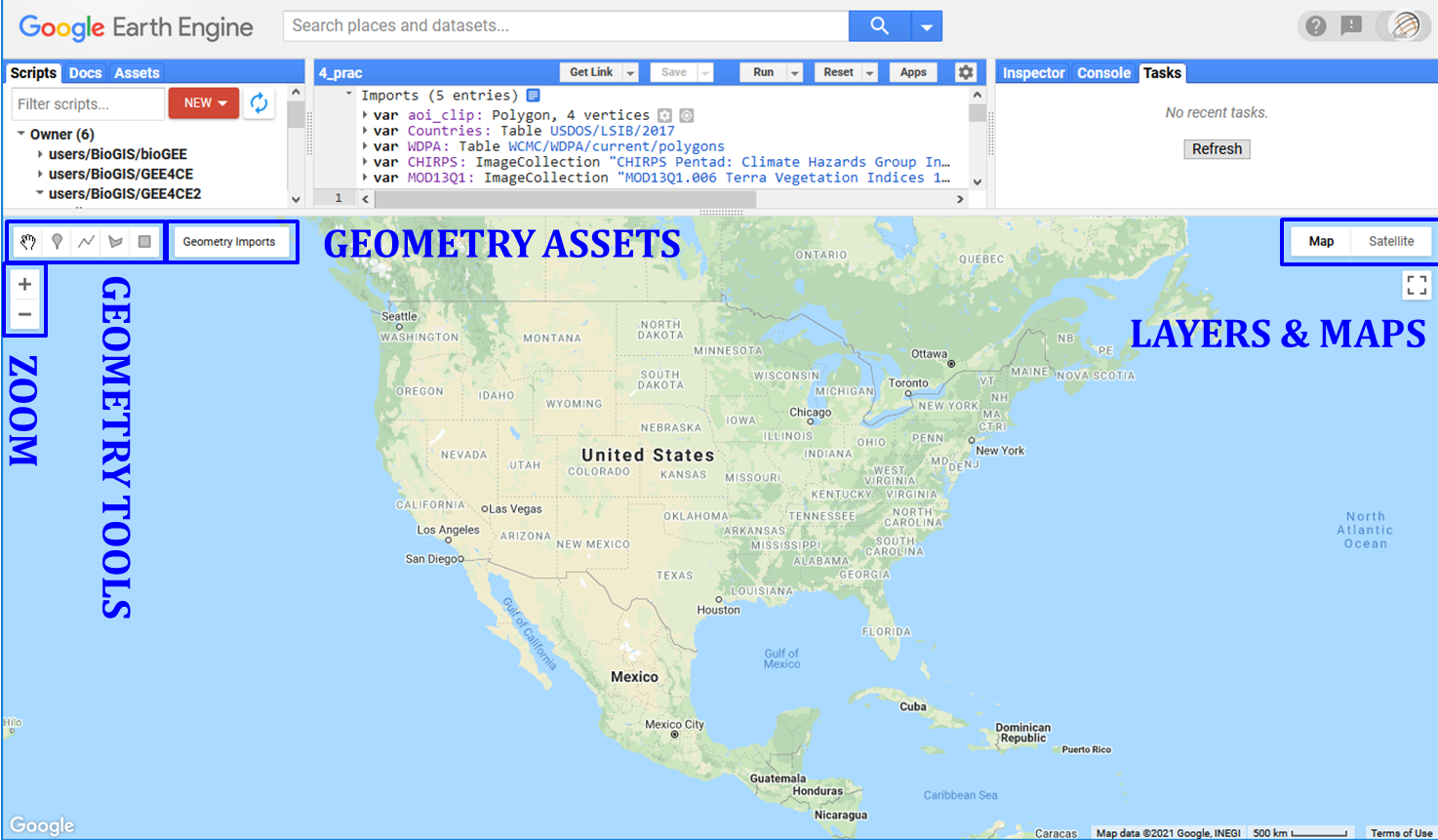This screenshot has height=840, width=1438.
Task: Select the hand pan tool
Action: [x=28, y=242]
